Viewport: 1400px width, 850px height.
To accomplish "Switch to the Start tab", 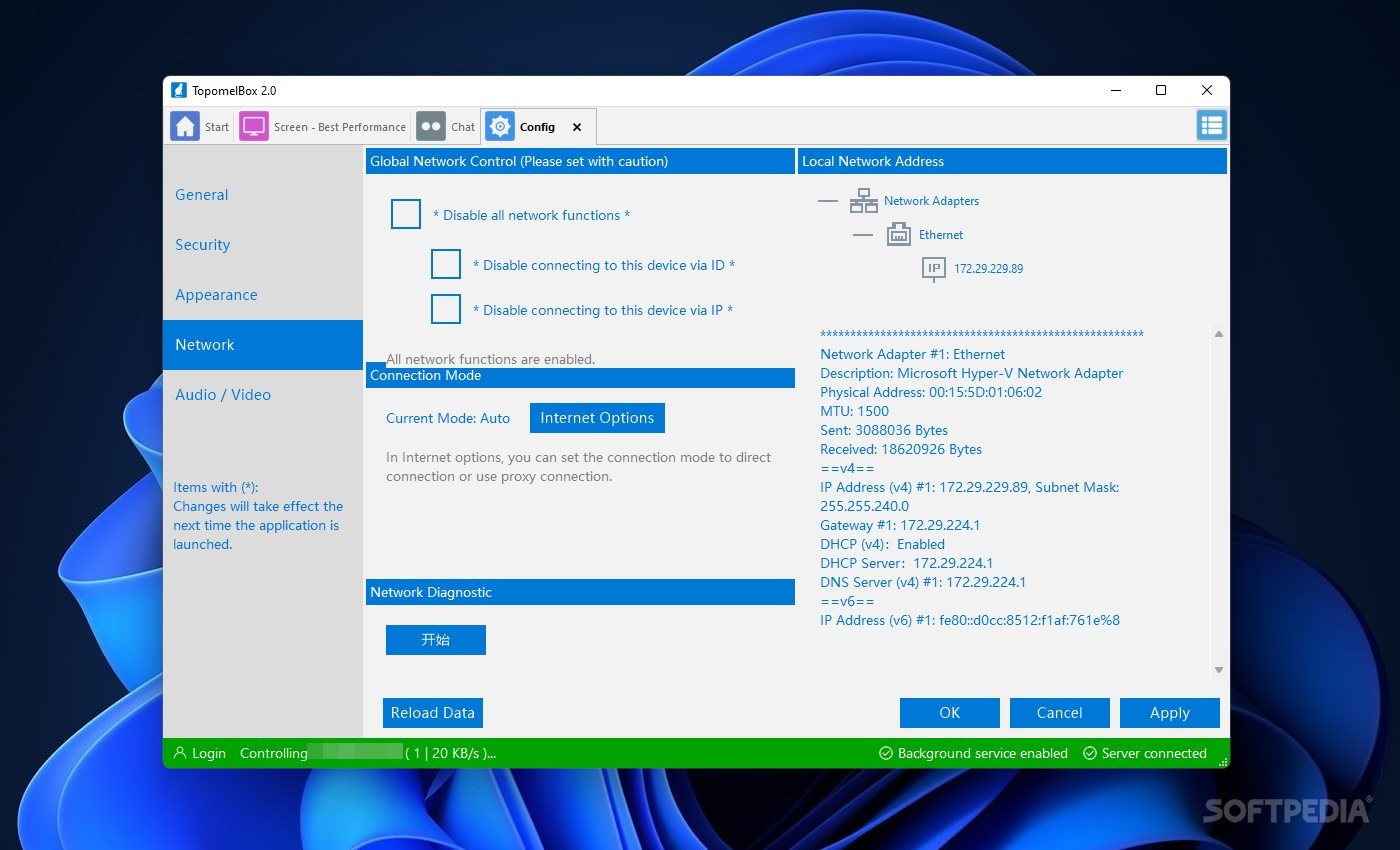I will point(200,127).
